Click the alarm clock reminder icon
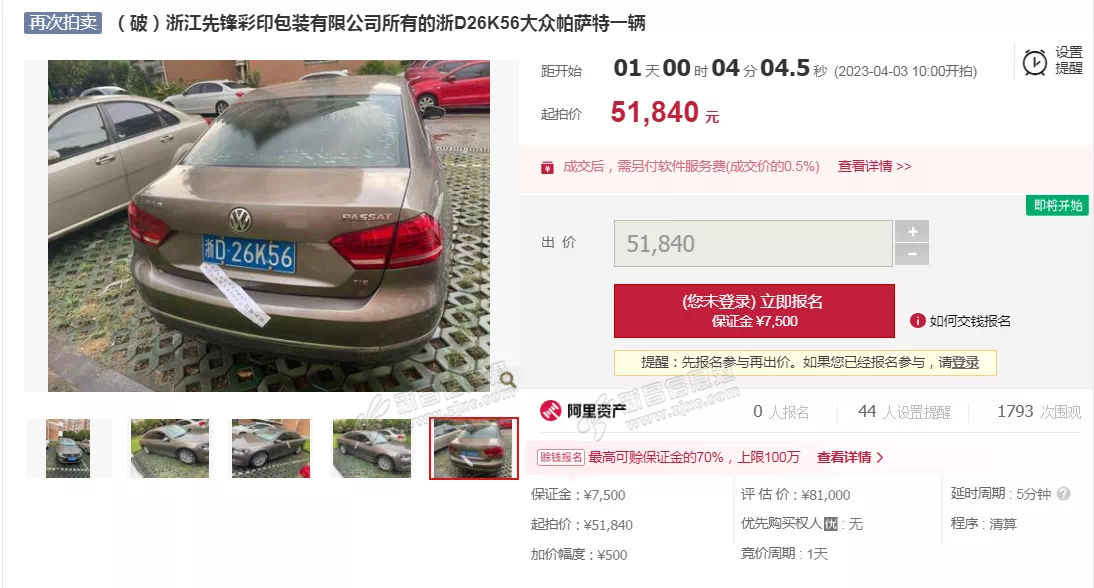Screen dimensions: 1094x588 point(1034,62)
